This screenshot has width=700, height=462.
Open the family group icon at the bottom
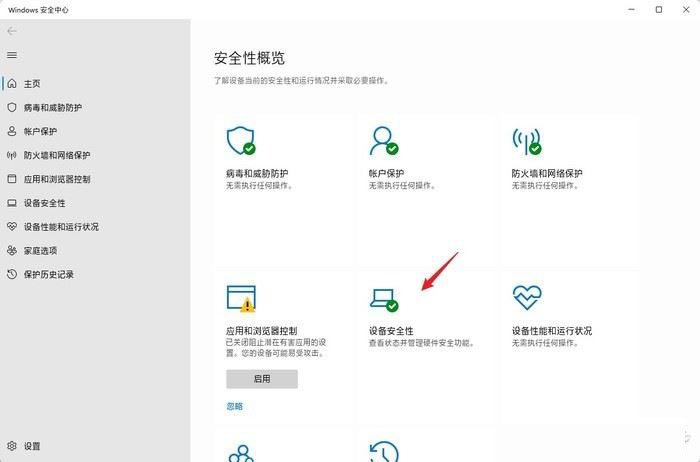[x=241, y=453]
